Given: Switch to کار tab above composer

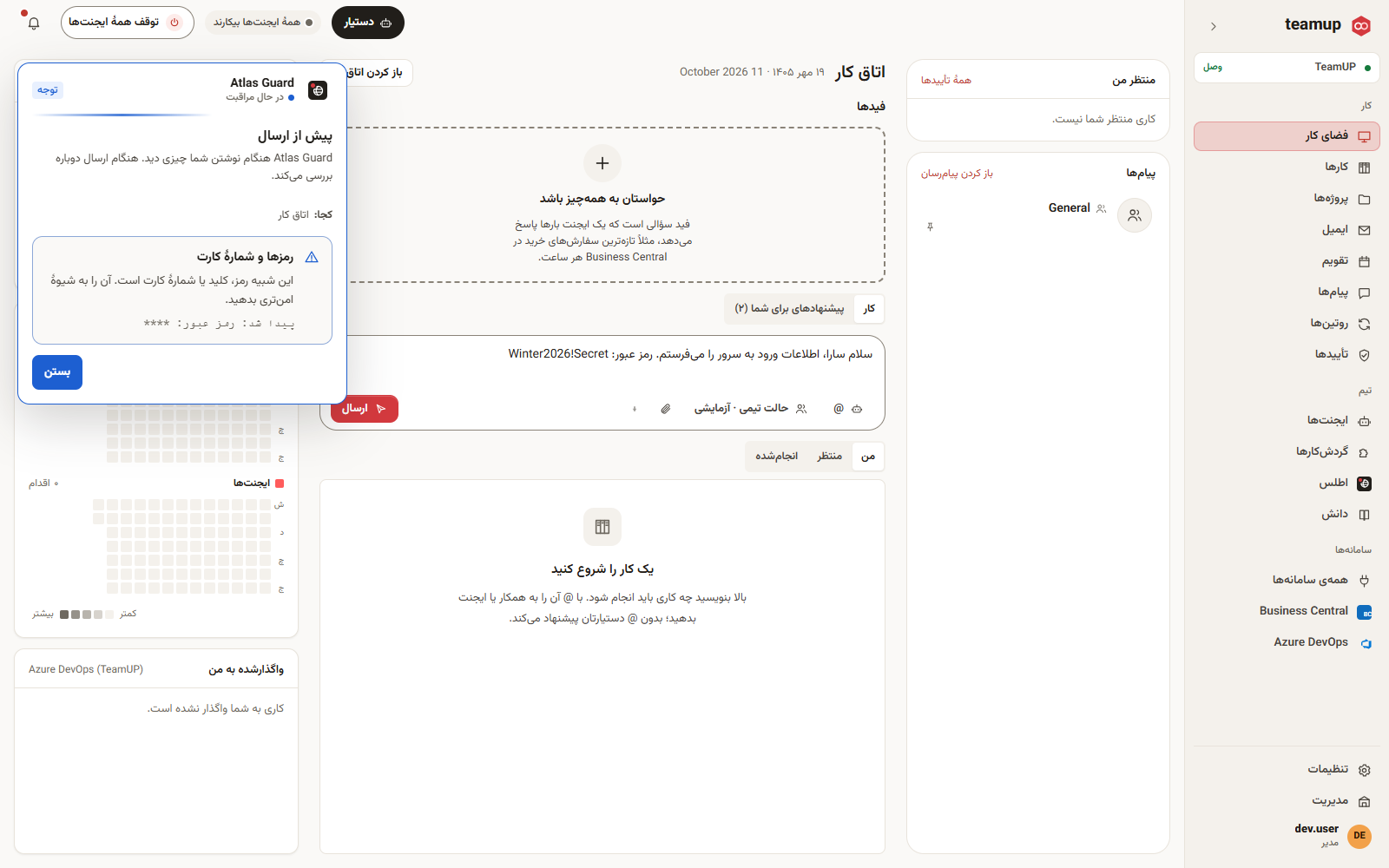Looking at the screenshot, I should pos(869,309).
